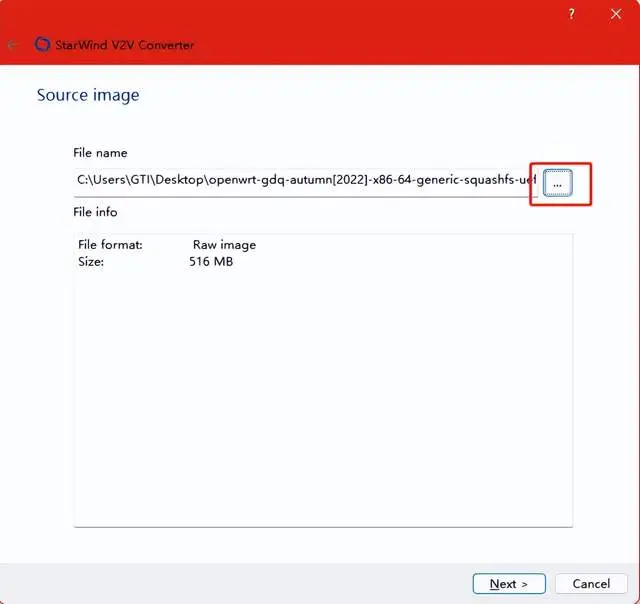The width and height of the screenshot is (640, 604).
Task: Cancel the conversion wizard
Action: [x=591, y=584]
